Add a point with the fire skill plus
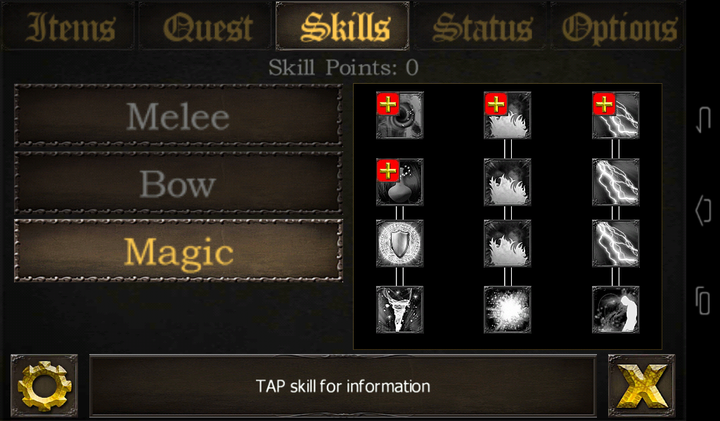The width and height of the screenshot is (720, 421). tap(496, 104)
